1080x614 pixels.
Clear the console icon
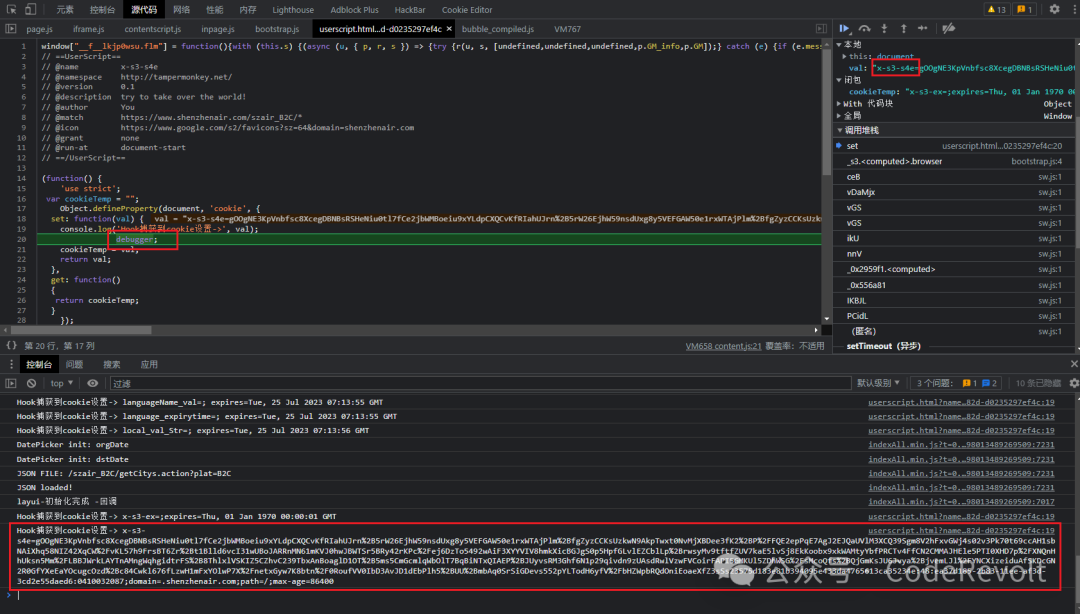point(31,383)
